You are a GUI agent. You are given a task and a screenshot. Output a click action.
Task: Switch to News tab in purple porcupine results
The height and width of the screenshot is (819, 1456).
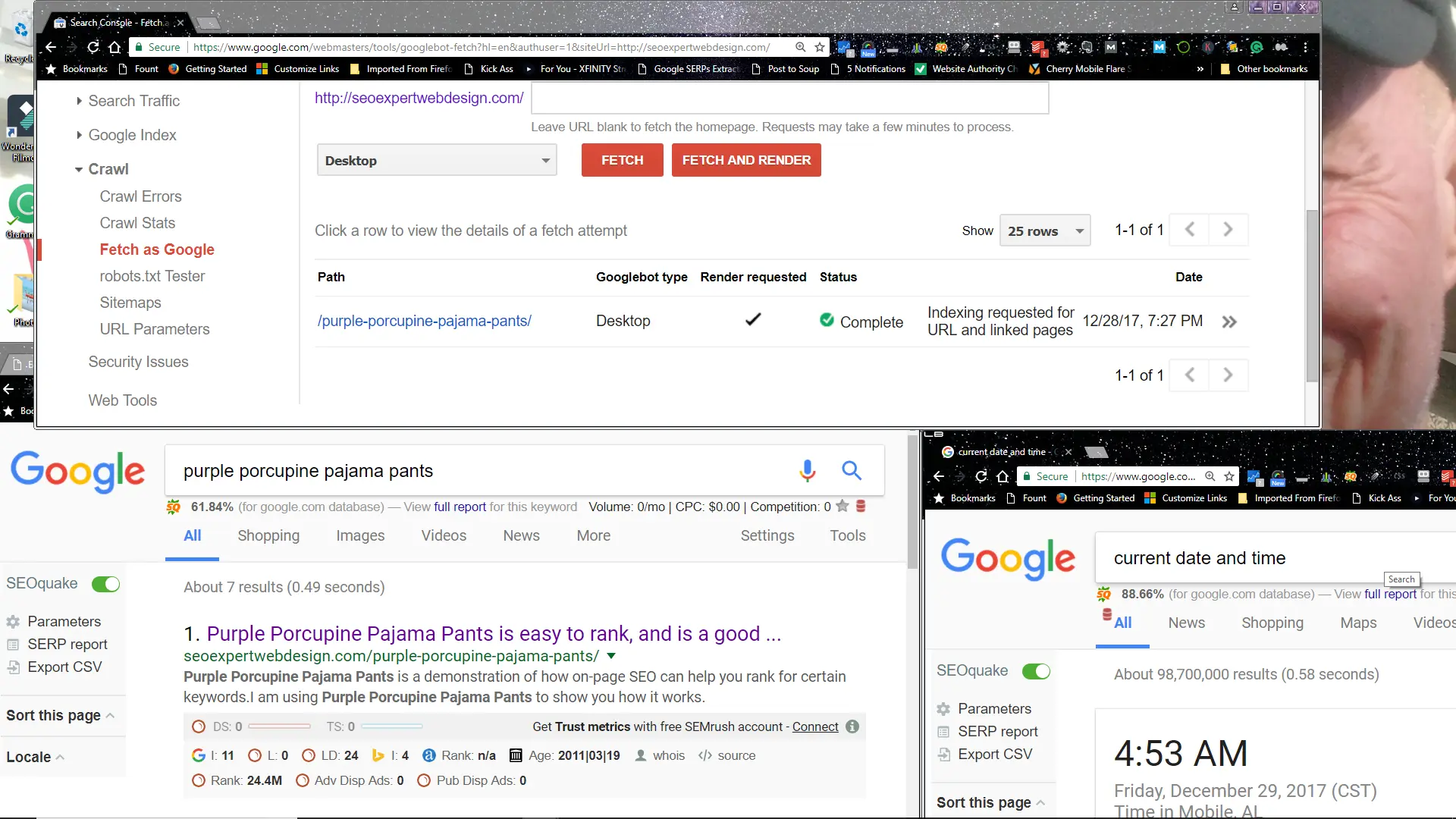(521, 535)
